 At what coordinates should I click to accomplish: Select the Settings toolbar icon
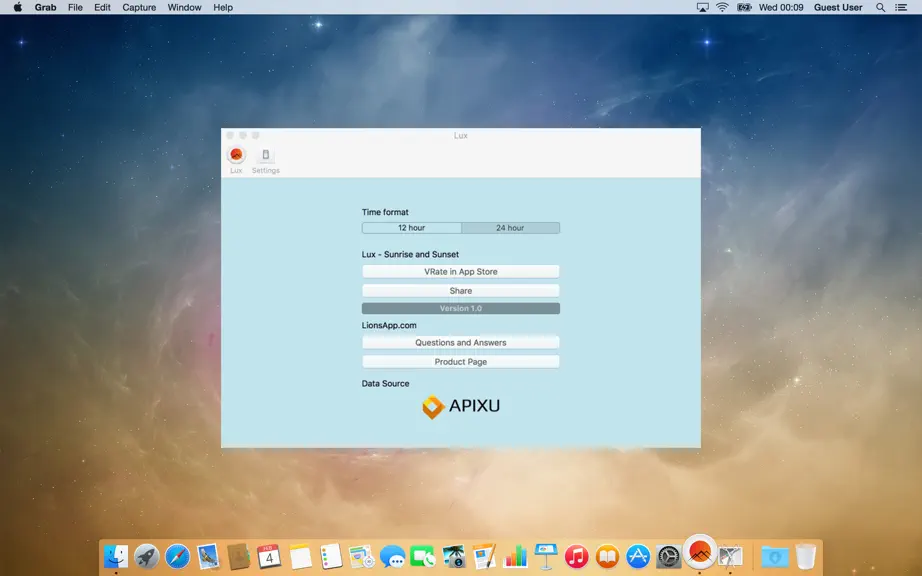(266, 160)
